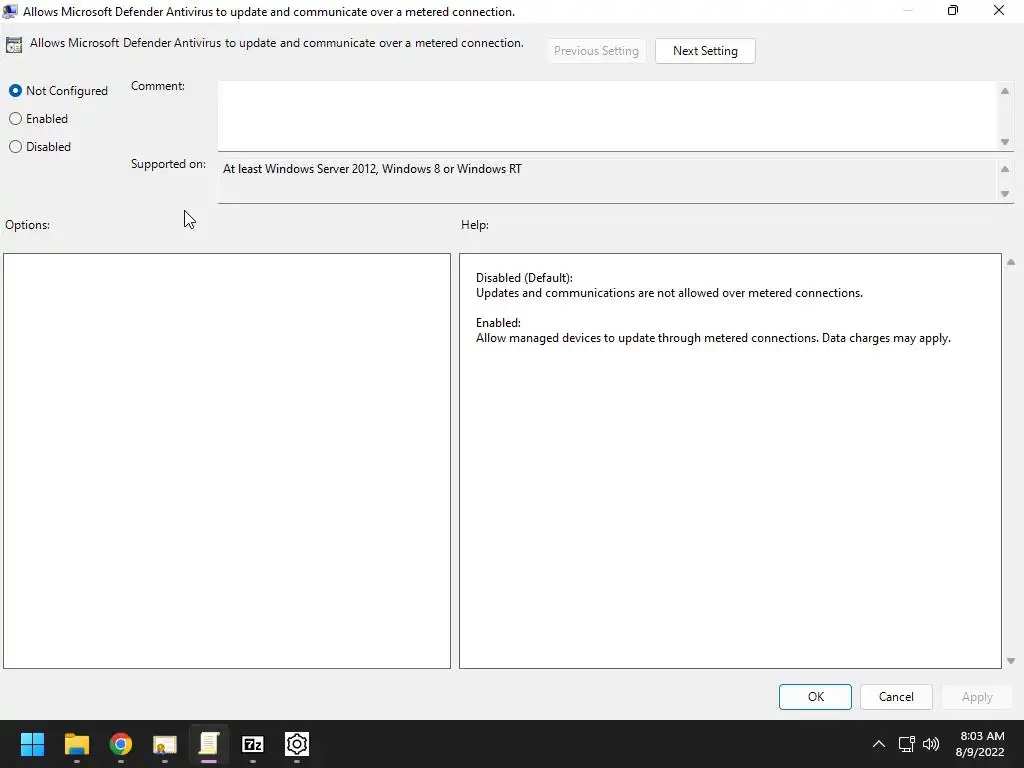Open the certificate manager taskbar icon
The width and height of the screenshot is (1024, 768).
pos(165,744)
